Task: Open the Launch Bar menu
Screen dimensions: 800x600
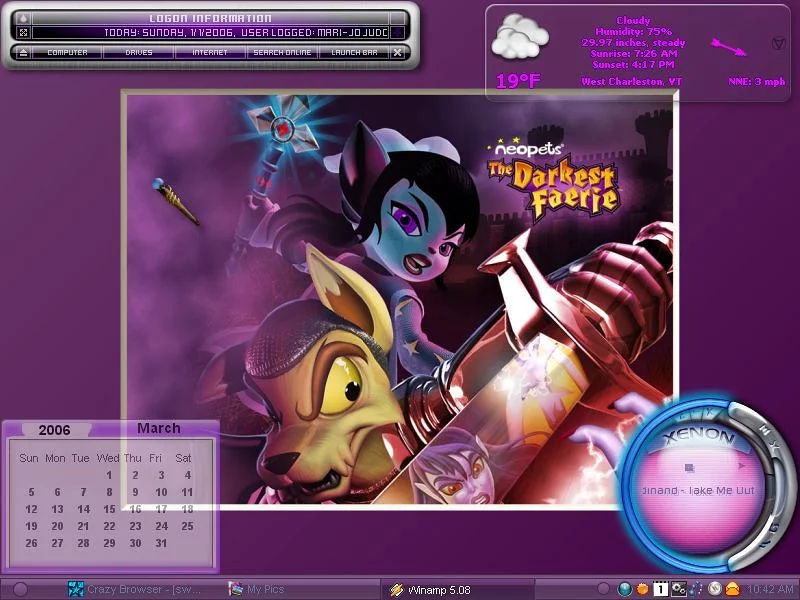Action: point(354,52)
